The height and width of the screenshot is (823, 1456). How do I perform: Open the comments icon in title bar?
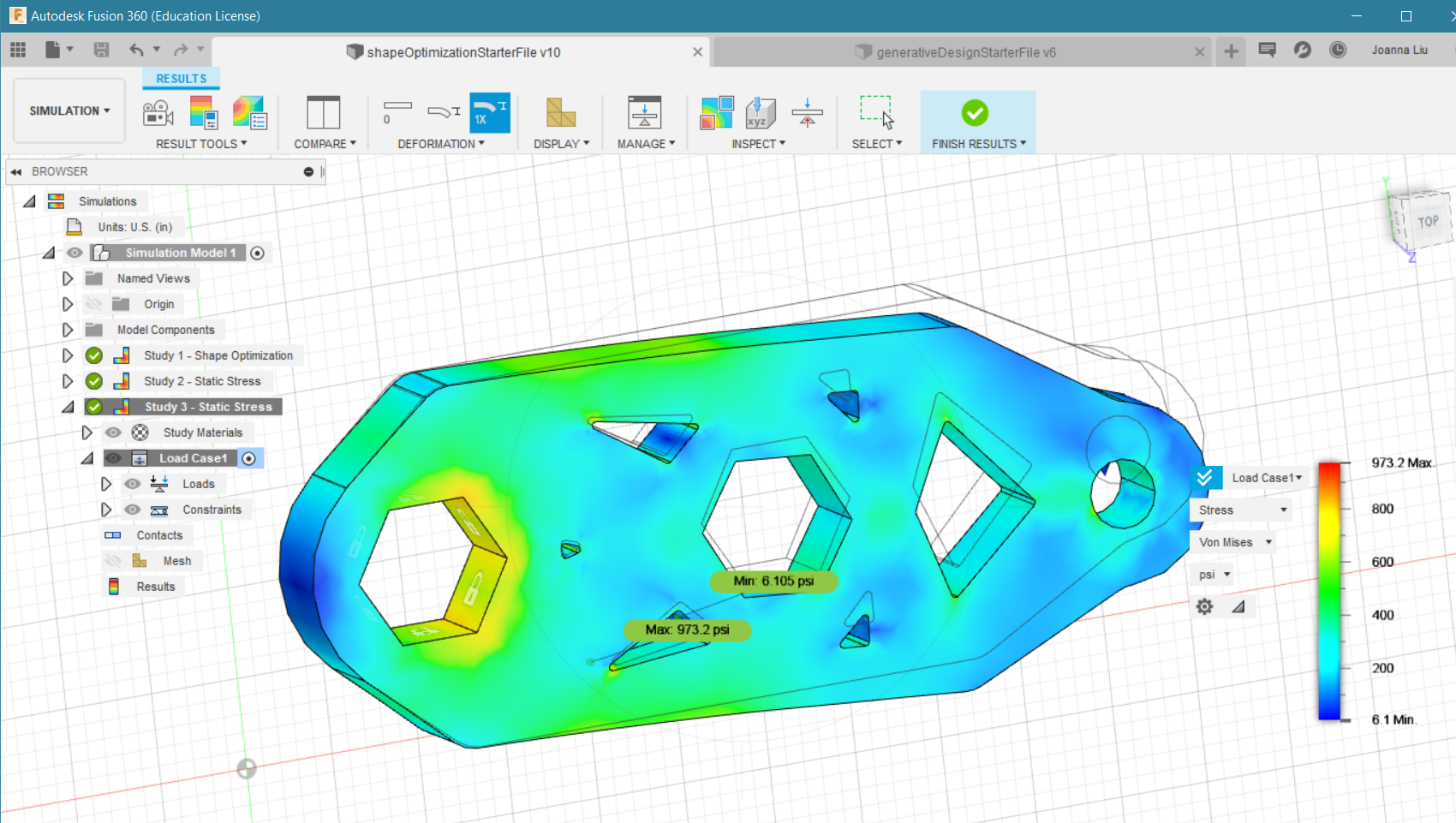coord(1268,50)
